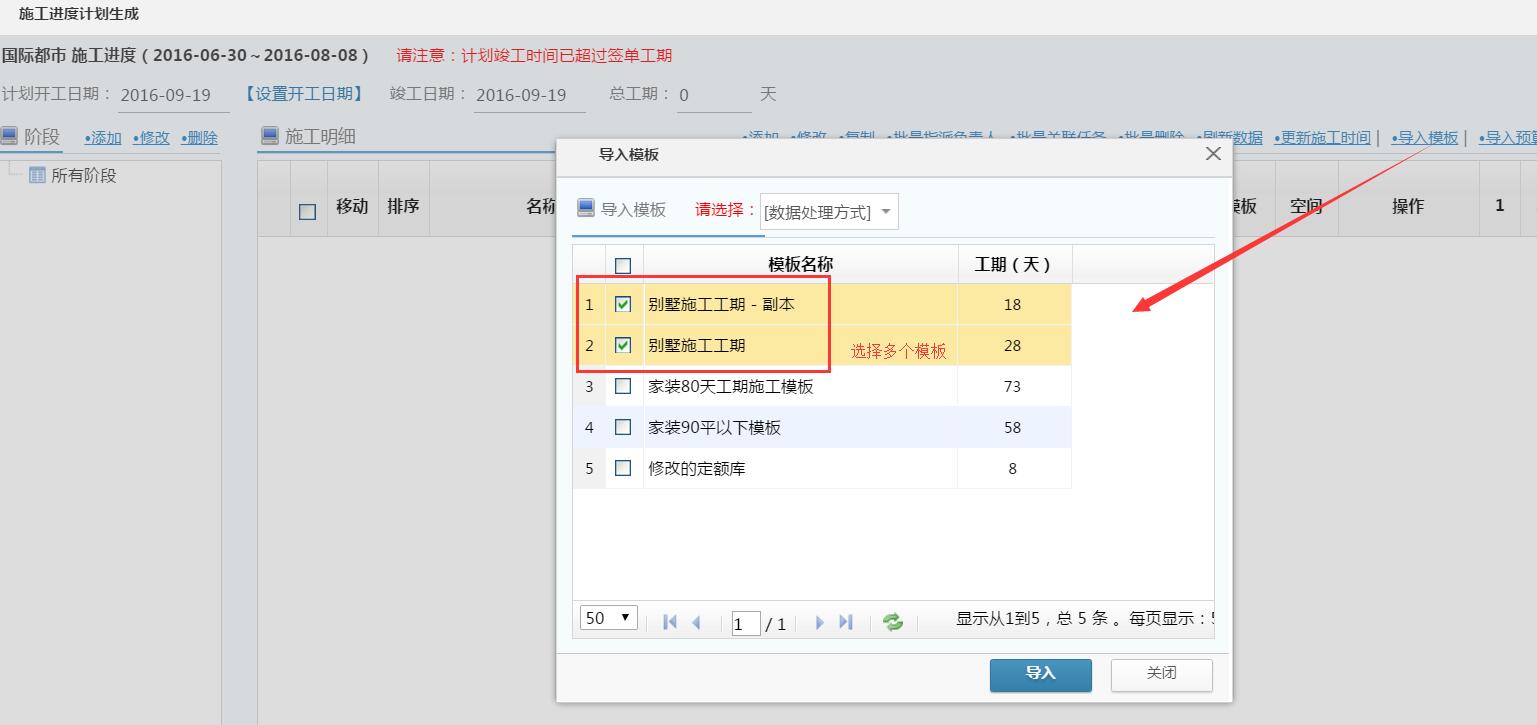Open the page-size dropdown showing 50
Screen dimensions: 1537x725
[608, 618]
